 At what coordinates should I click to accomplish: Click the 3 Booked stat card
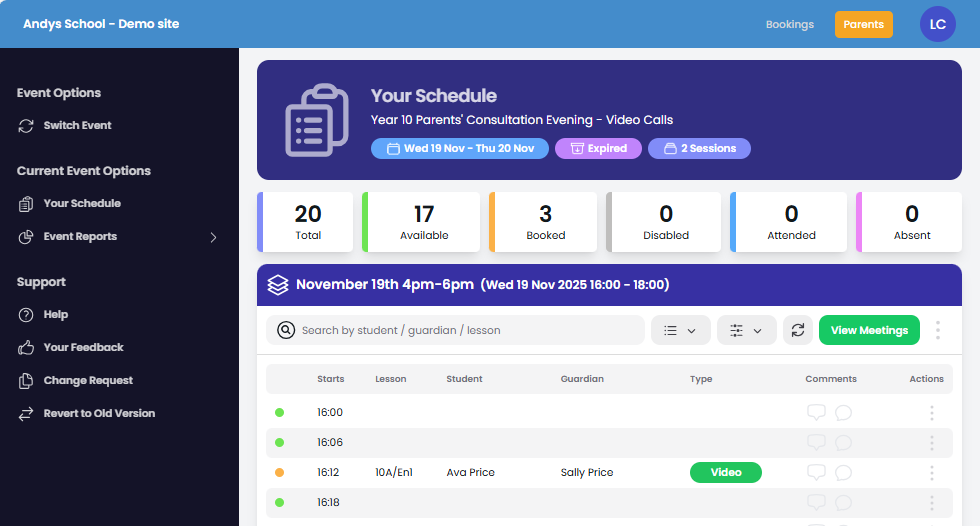[x=542, y=222]
